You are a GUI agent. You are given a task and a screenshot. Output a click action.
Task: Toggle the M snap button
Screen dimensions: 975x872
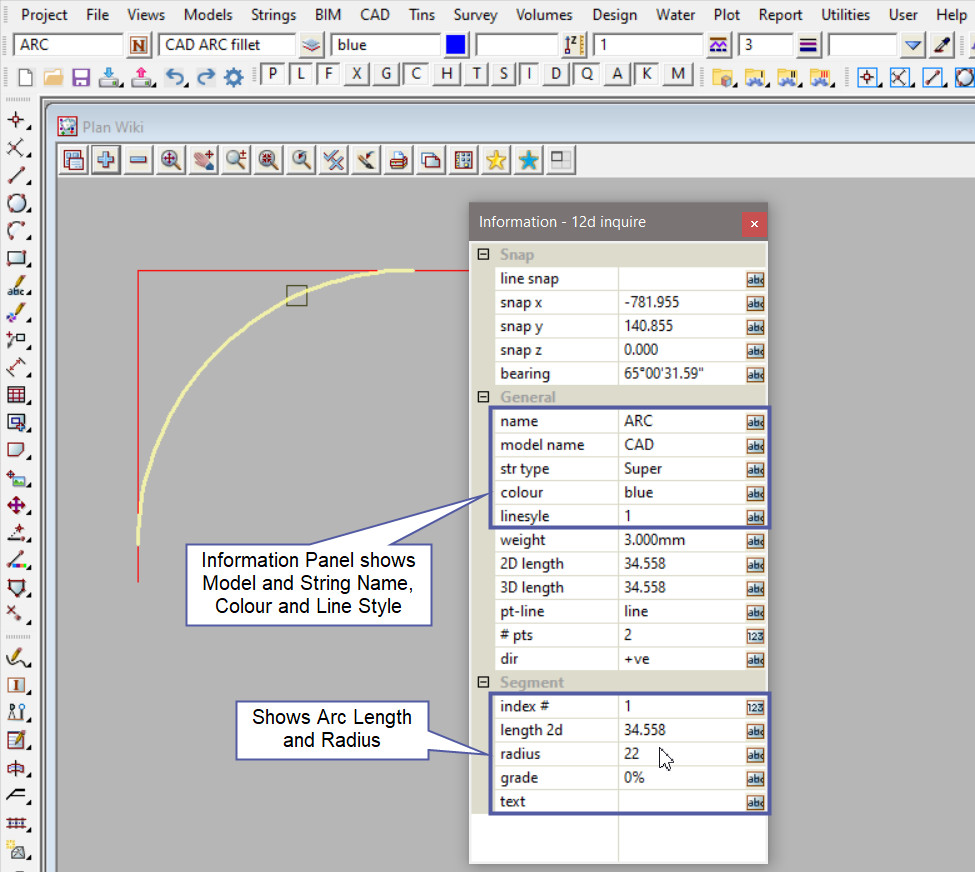[x=679, y=74]
